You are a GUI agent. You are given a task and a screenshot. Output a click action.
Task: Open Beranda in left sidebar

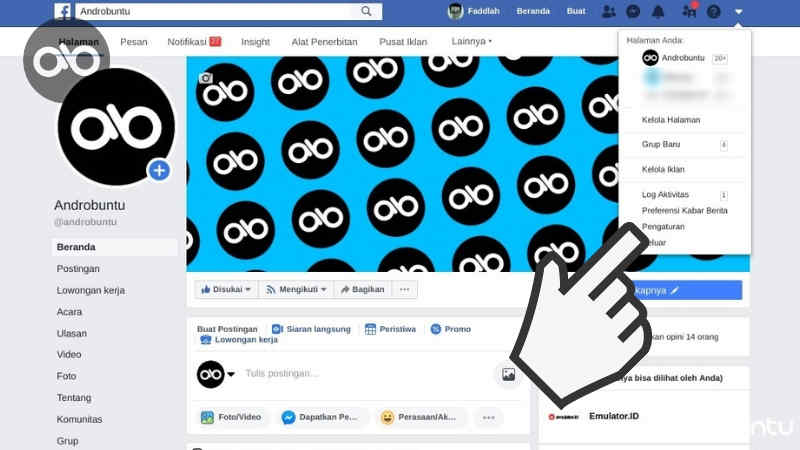[115, 247]
